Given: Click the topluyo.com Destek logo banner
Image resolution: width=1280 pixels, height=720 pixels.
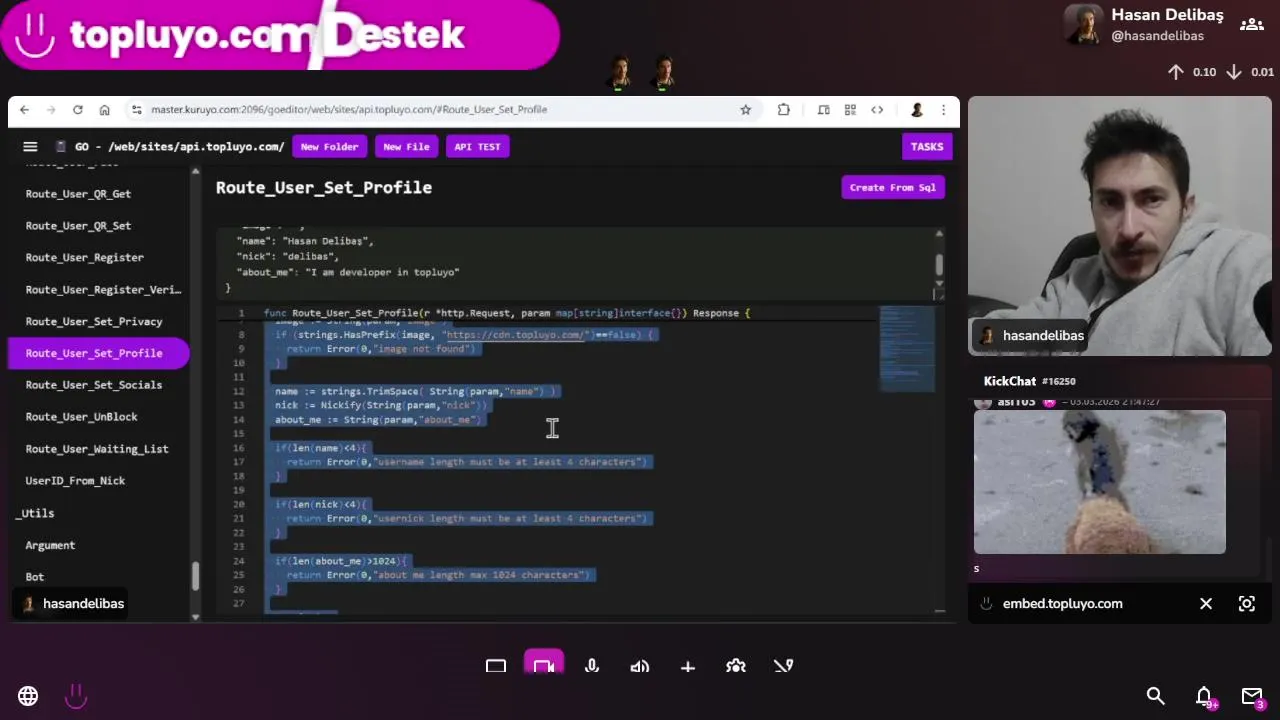Looking at the screenshot, I should coord(280,35).
